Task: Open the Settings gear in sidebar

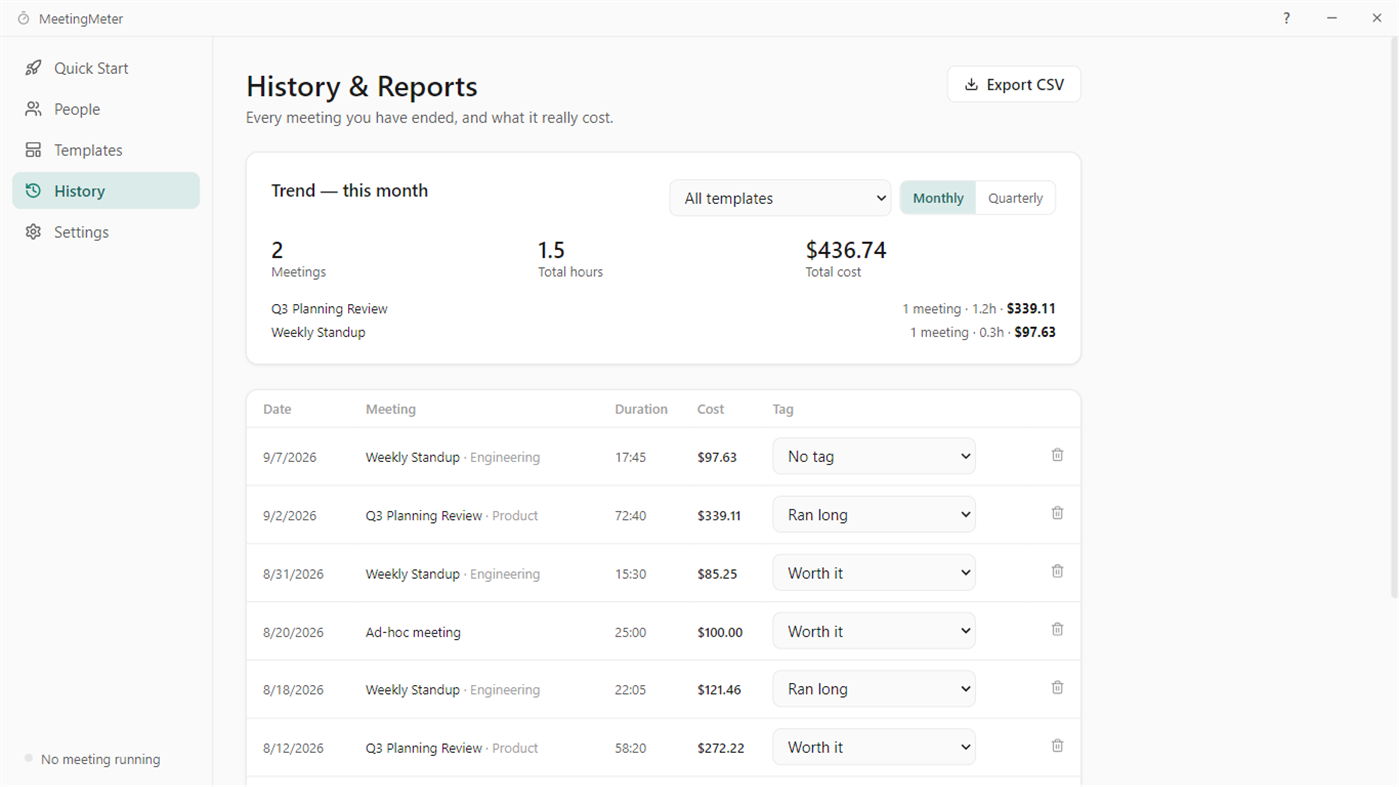Action: 106,232
